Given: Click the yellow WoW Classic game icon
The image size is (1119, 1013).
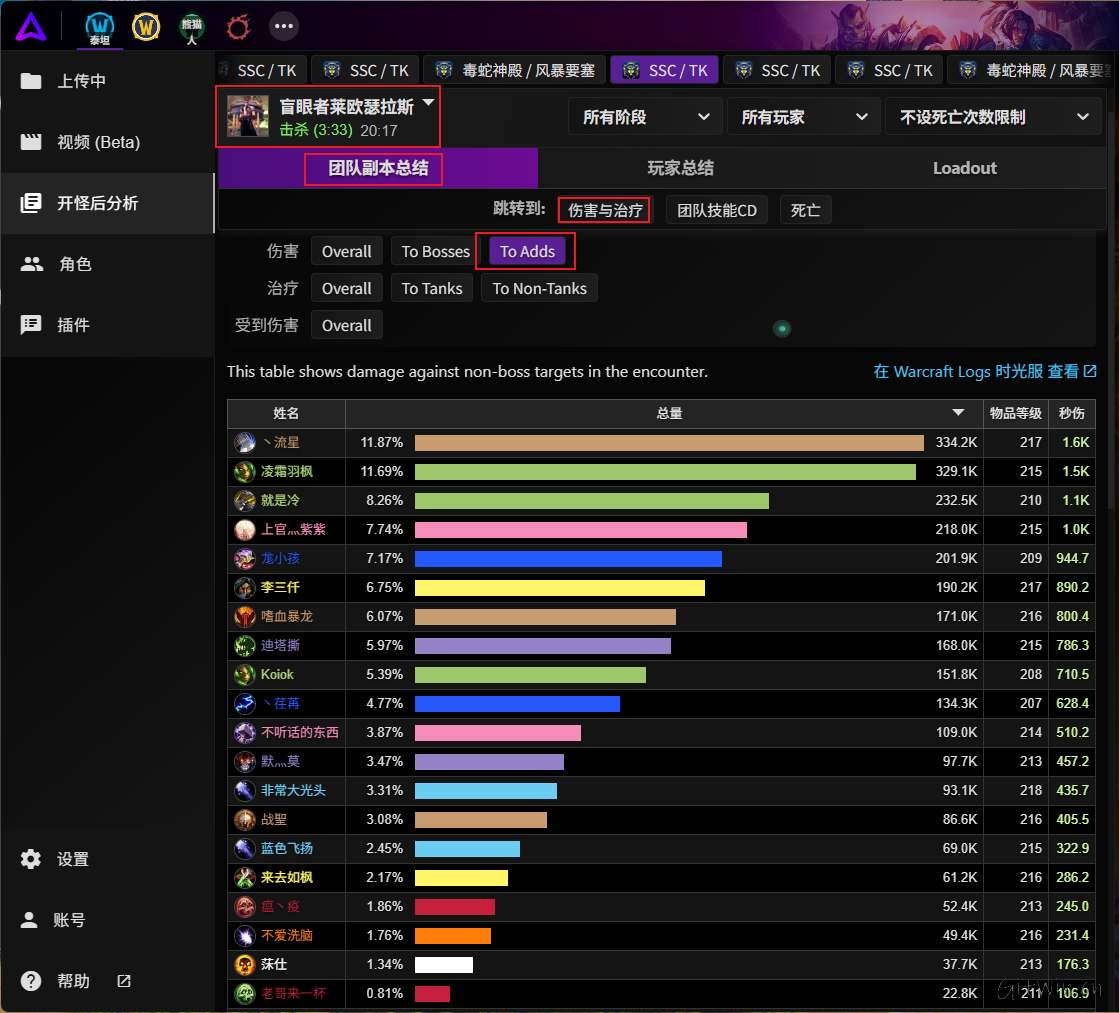Looking at the screenshot, I should (x=146, y=27).
